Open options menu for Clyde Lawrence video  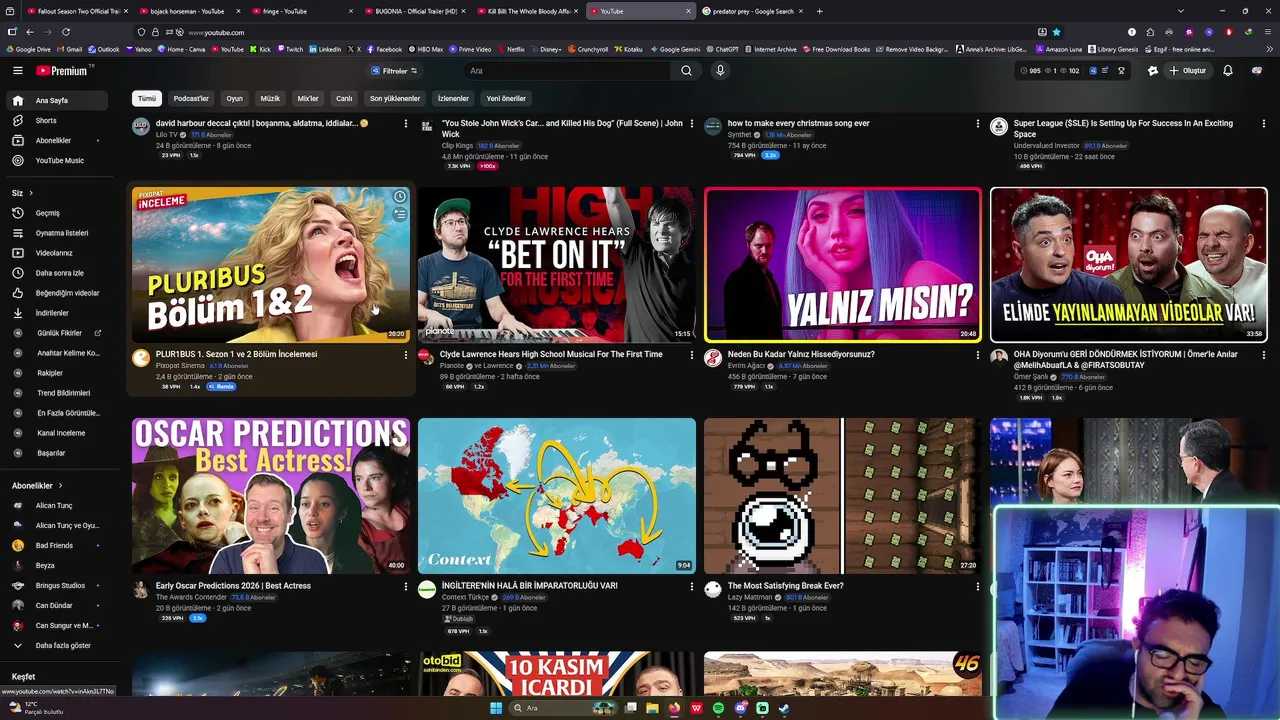click(x=691, y=355)
